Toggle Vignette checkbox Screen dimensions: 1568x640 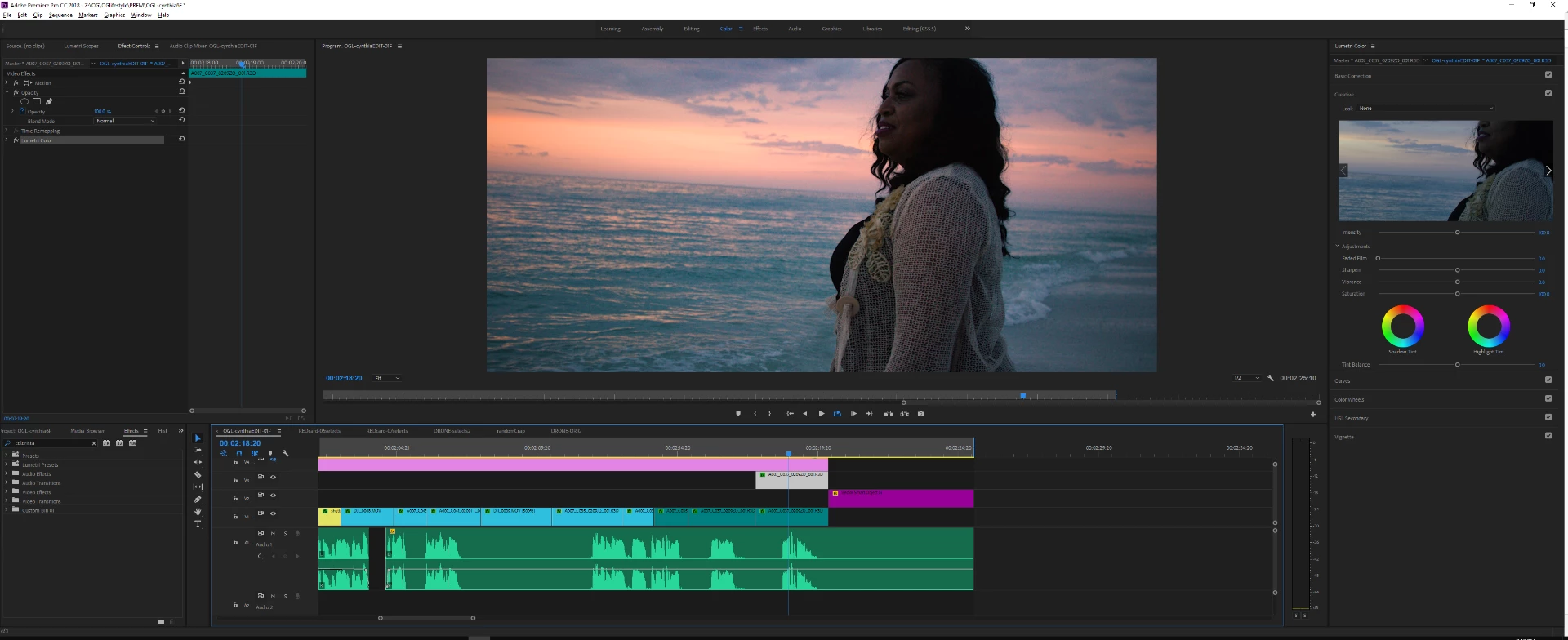(1548, 436)
